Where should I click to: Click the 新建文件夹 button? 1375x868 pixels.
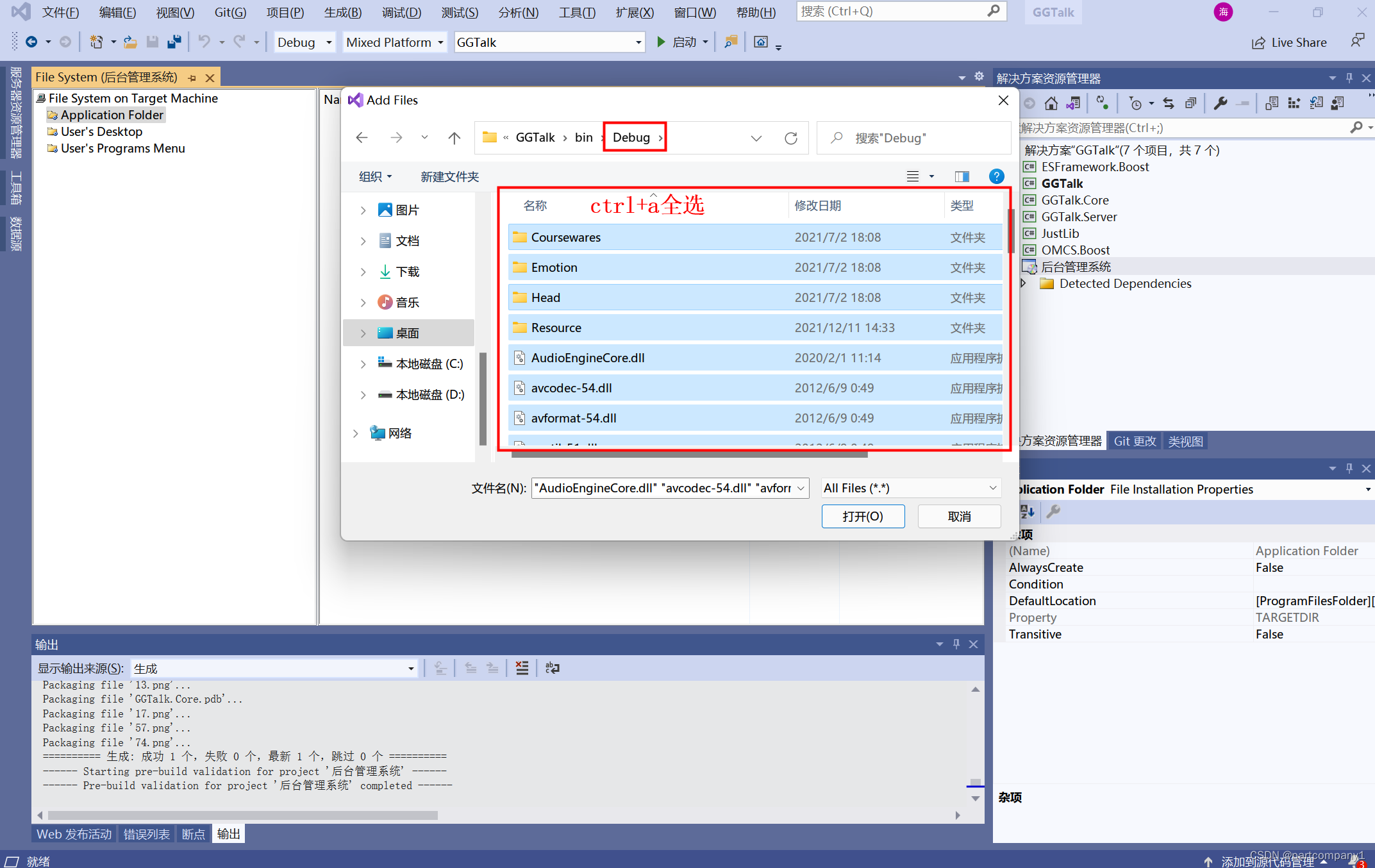click(x=449, y=177)
